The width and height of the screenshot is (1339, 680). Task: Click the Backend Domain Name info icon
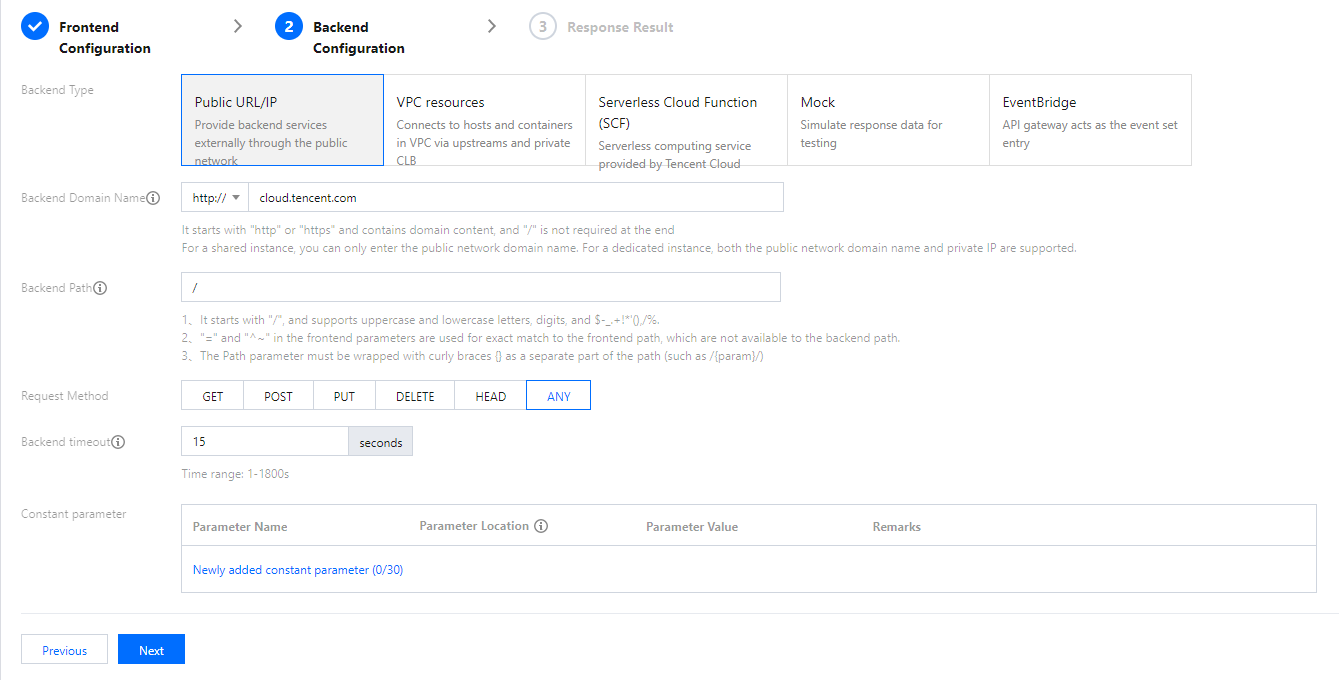(x=153, y=198)
